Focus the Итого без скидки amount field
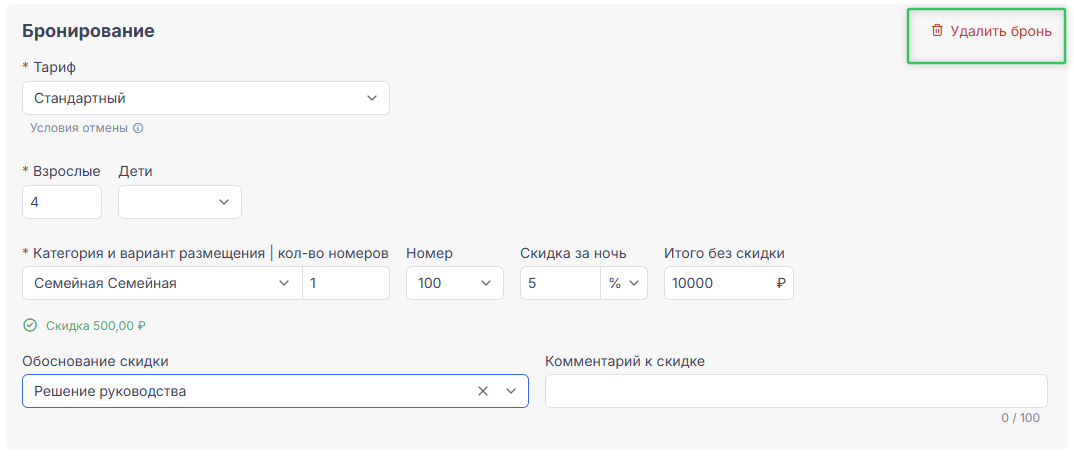This screenshot has width=1074, height=456. coord(718,283)
